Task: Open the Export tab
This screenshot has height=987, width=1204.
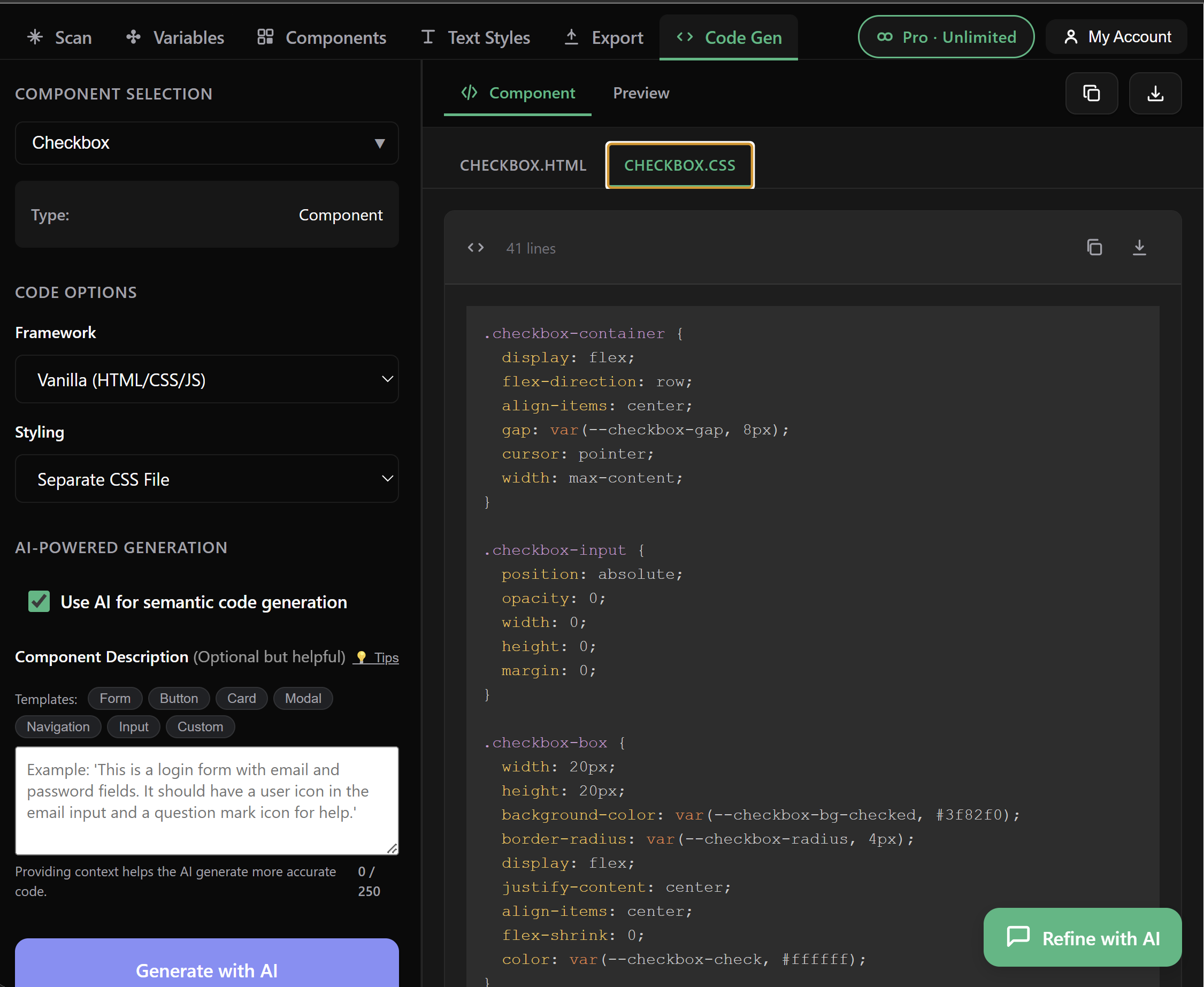Action: point(604,37)
